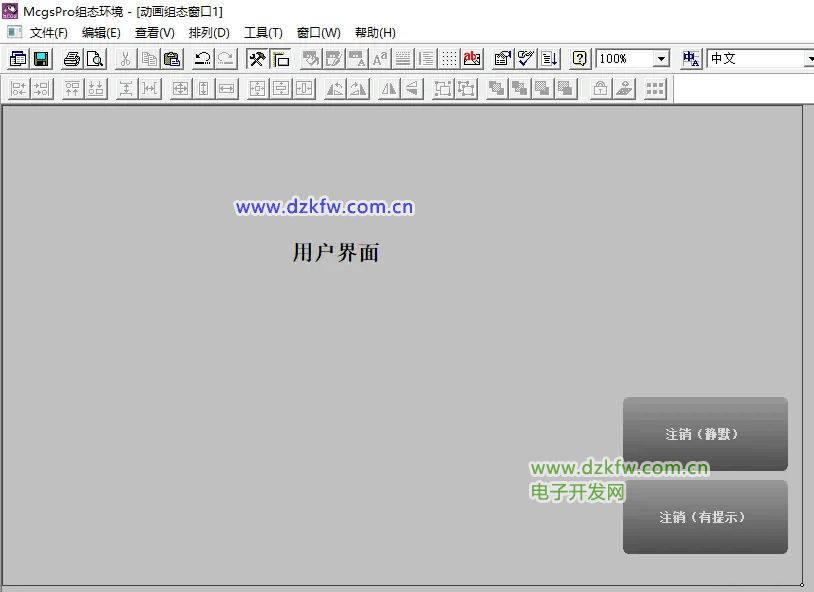Open Print Preview magnifier icon

(94, 59)
